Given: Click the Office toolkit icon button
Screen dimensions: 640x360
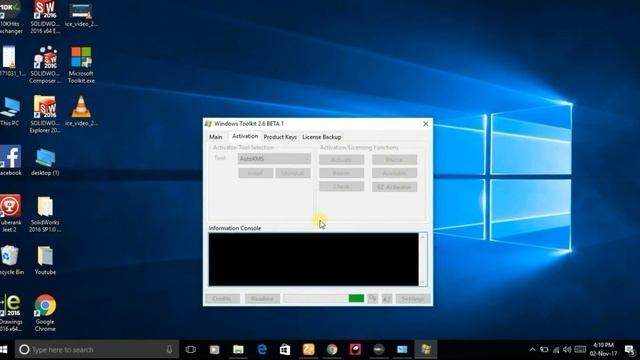Looking at the screenshot, I should (x=373, y=299).
